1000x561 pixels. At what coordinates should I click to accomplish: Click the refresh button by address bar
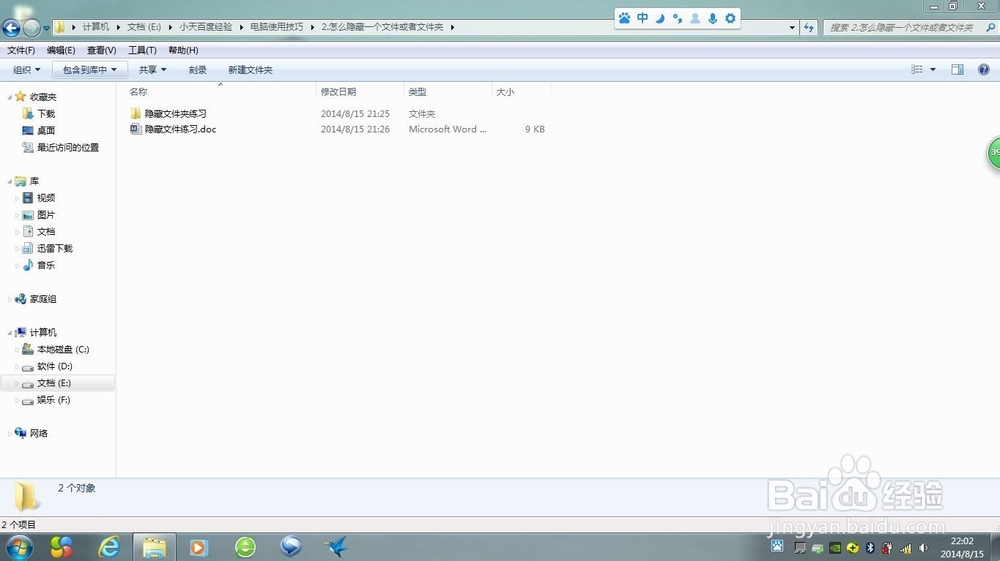coord(809,27)
